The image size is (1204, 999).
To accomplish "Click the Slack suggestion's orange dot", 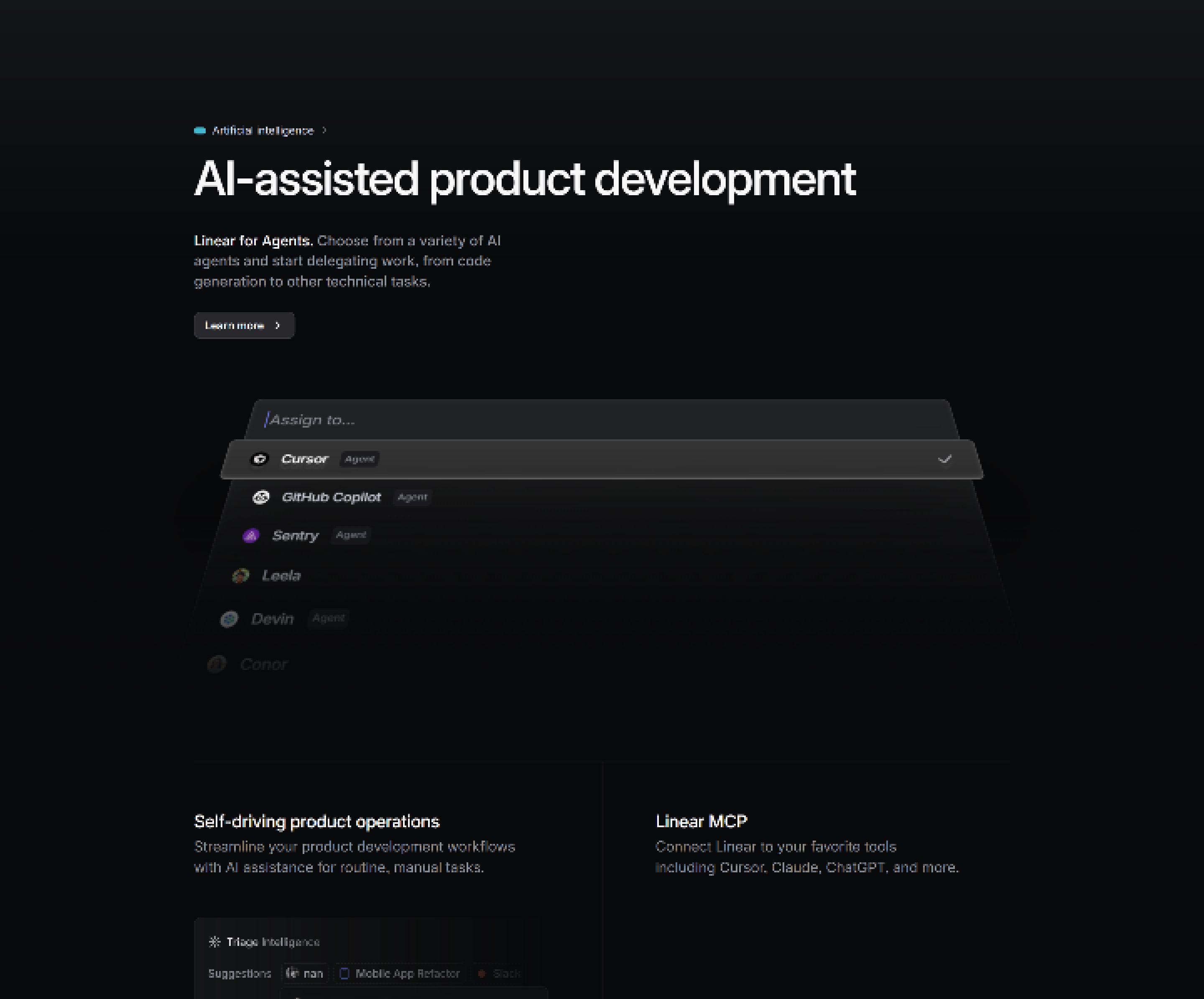I will (x=482, y=973).
